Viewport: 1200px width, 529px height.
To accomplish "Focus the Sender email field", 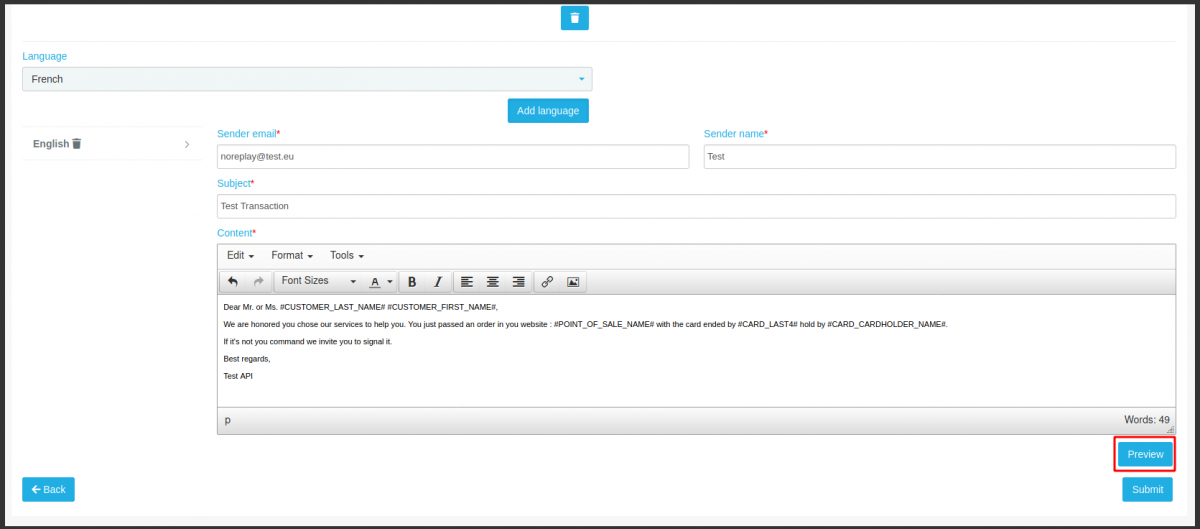I will click(x=453, y=157).
